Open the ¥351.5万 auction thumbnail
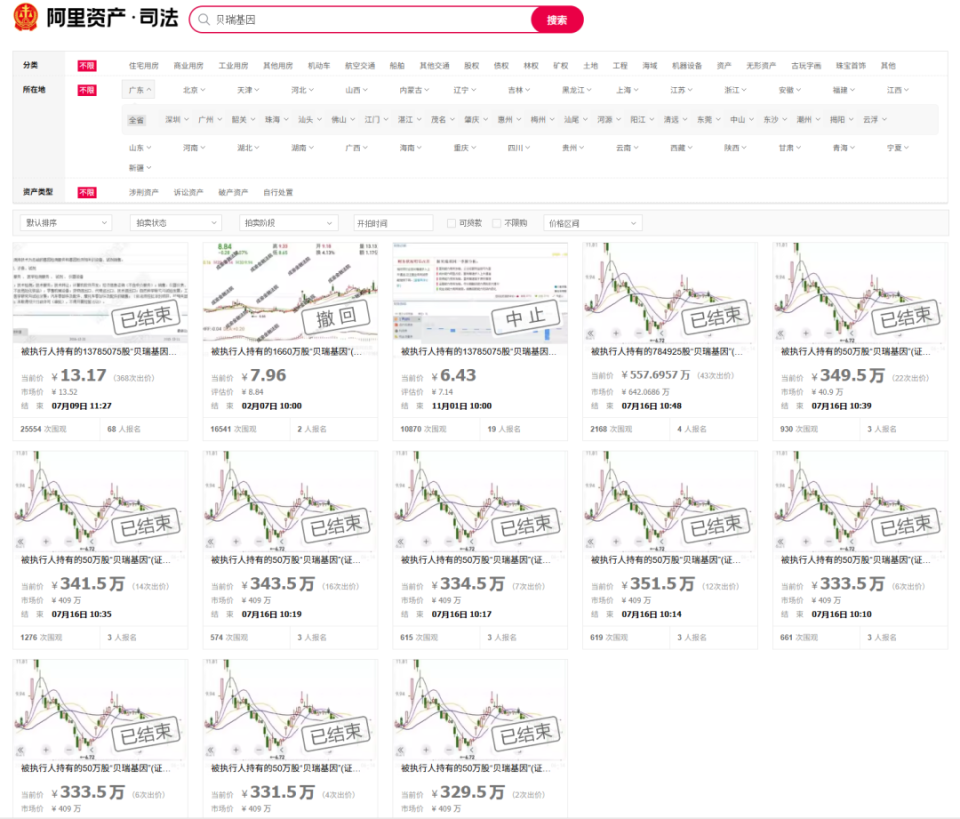Image resolution: width=960 pixels, height=819 pixels. click(670, 501)
